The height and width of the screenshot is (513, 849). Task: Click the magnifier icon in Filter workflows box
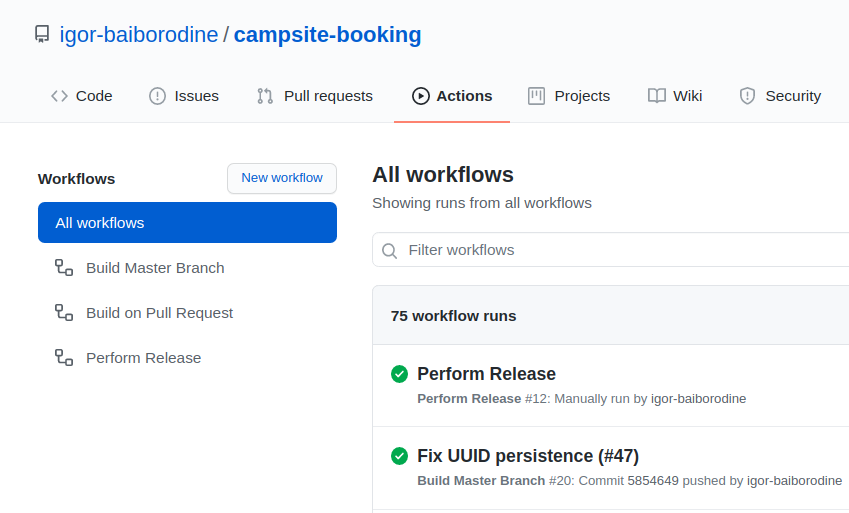(389, 250)
